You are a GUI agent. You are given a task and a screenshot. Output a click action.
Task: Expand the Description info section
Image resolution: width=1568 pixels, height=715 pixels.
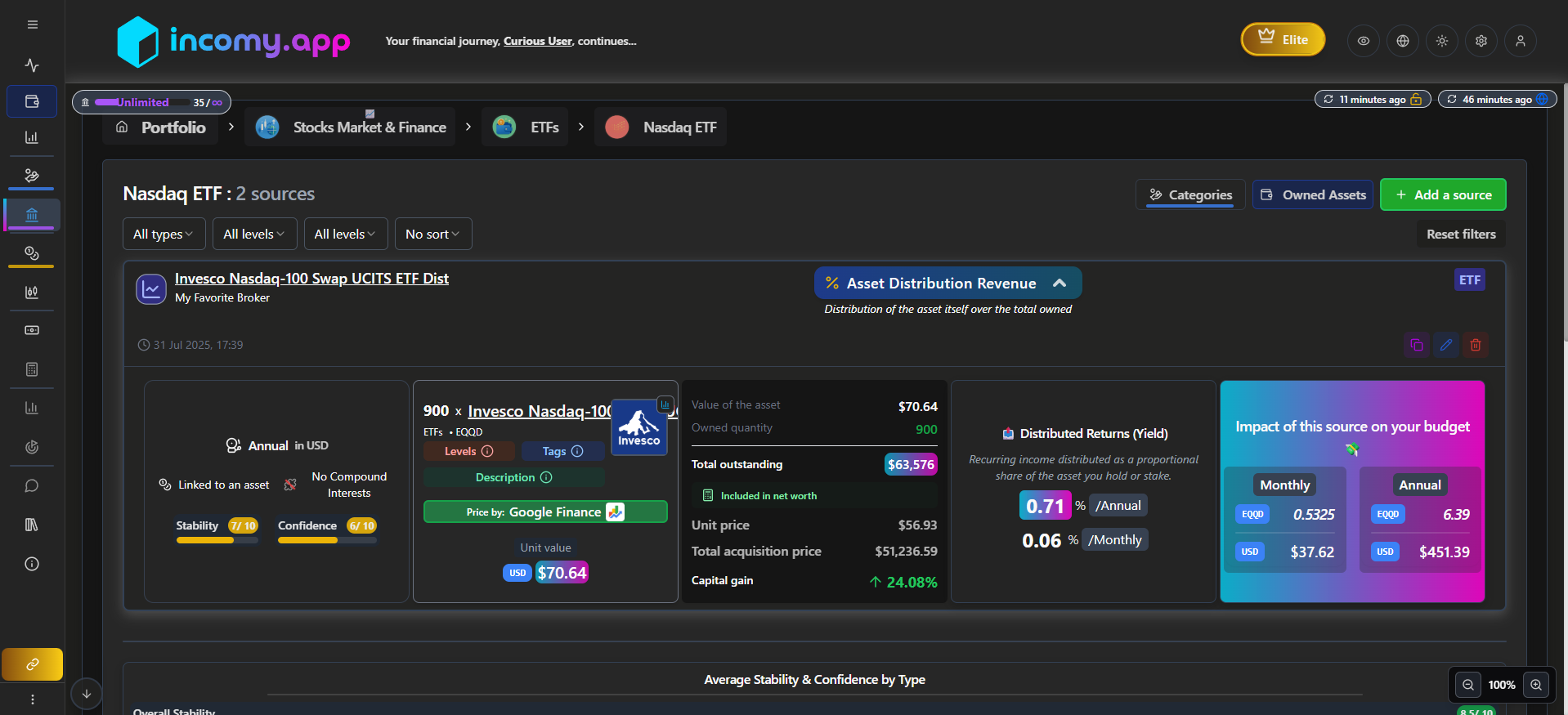pyautogui.click(x=514, y=477)
